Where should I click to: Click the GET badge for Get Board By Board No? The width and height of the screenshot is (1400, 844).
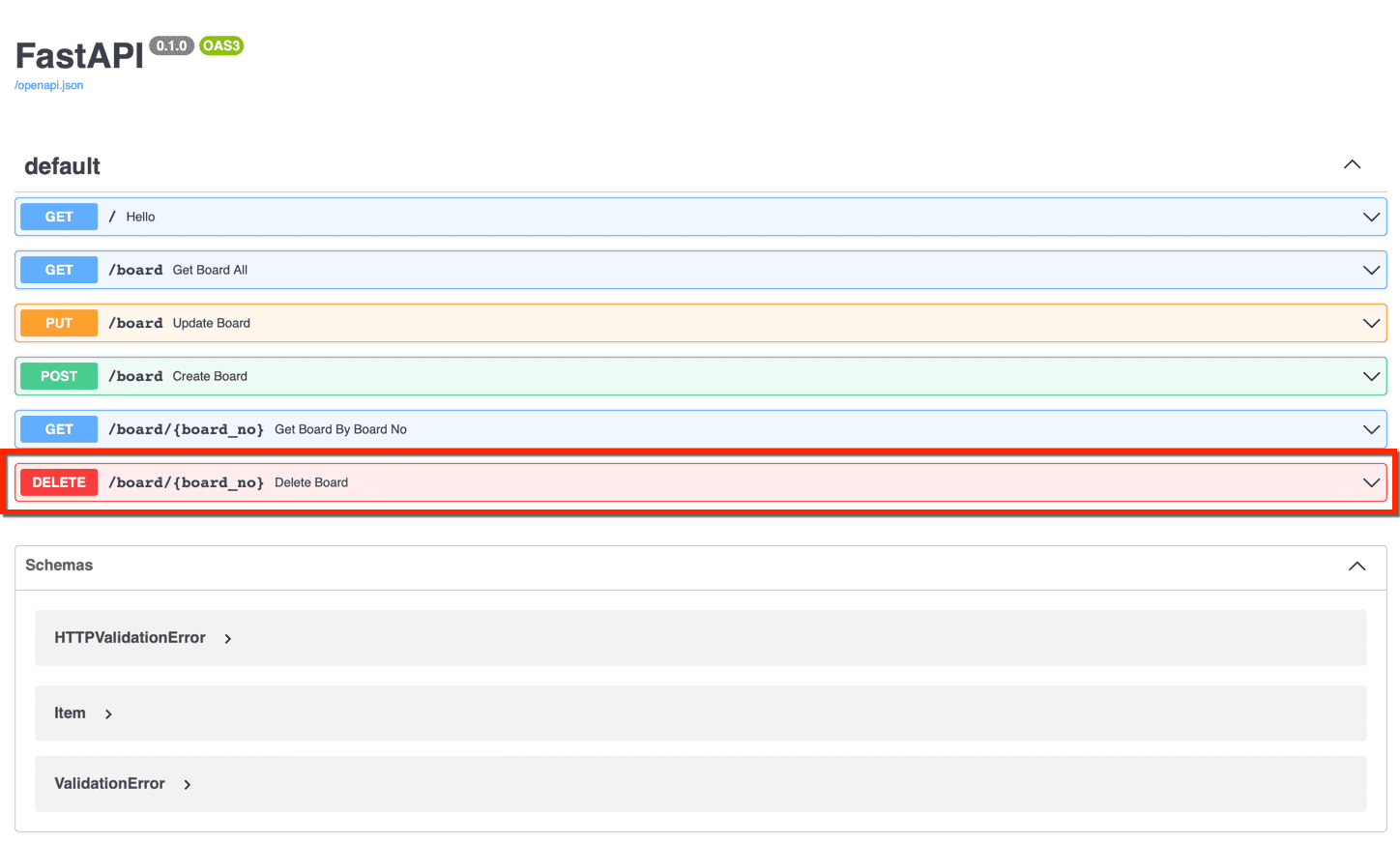(58, 429)
